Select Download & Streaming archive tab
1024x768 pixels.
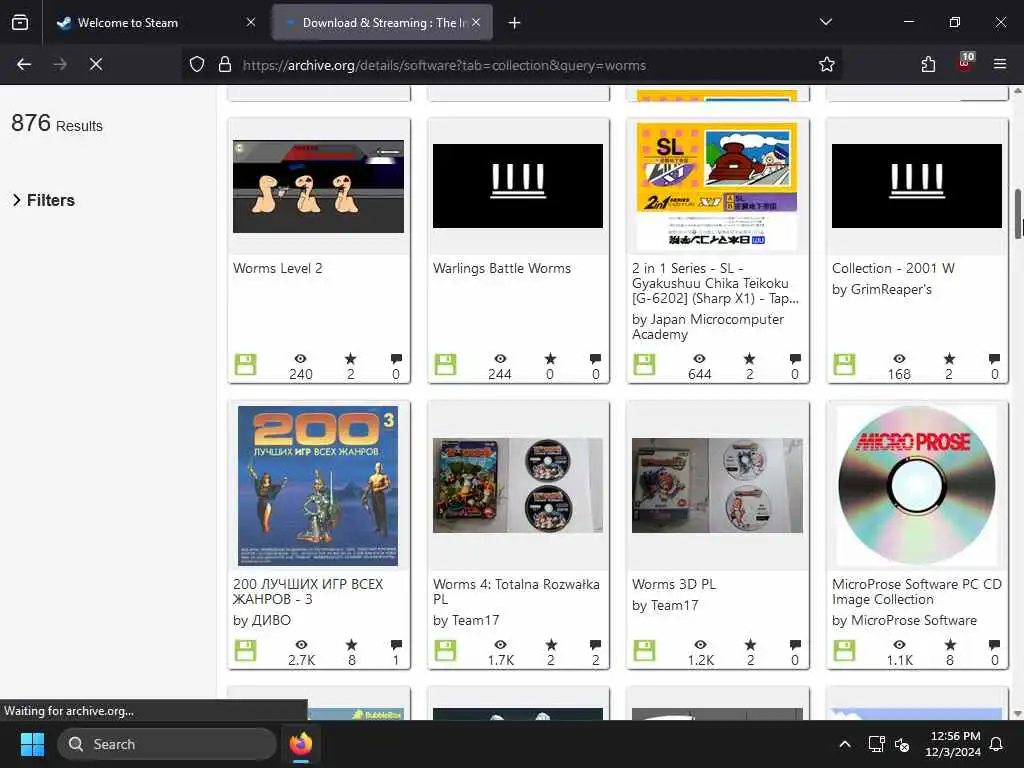pos(383,23)
